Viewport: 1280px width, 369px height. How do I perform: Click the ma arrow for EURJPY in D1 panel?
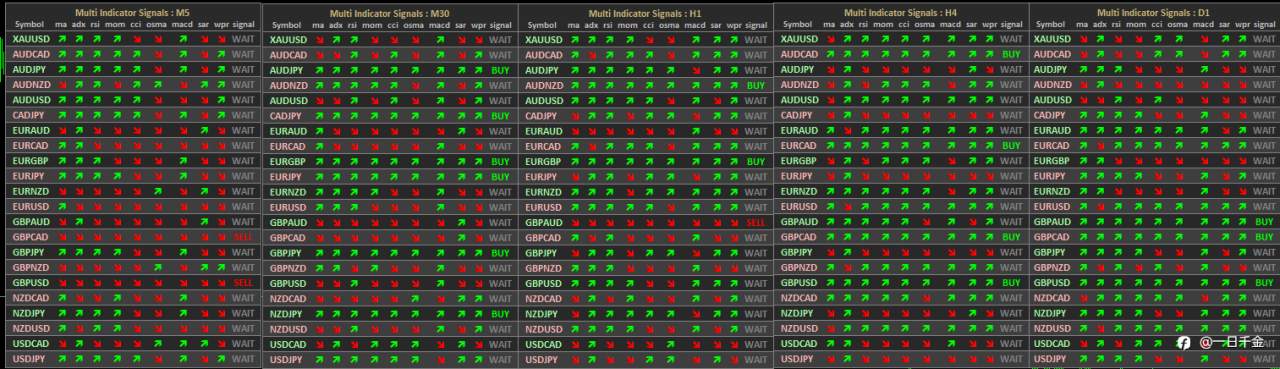click(1082, 176)
